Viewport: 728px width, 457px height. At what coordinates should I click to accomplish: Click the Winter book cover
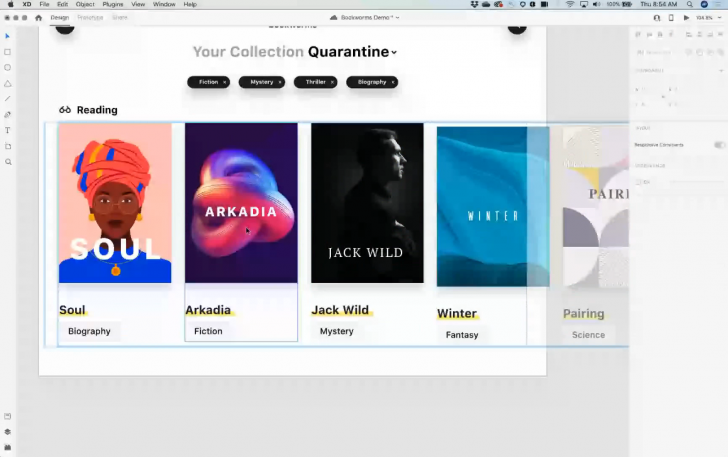point(493,207)
